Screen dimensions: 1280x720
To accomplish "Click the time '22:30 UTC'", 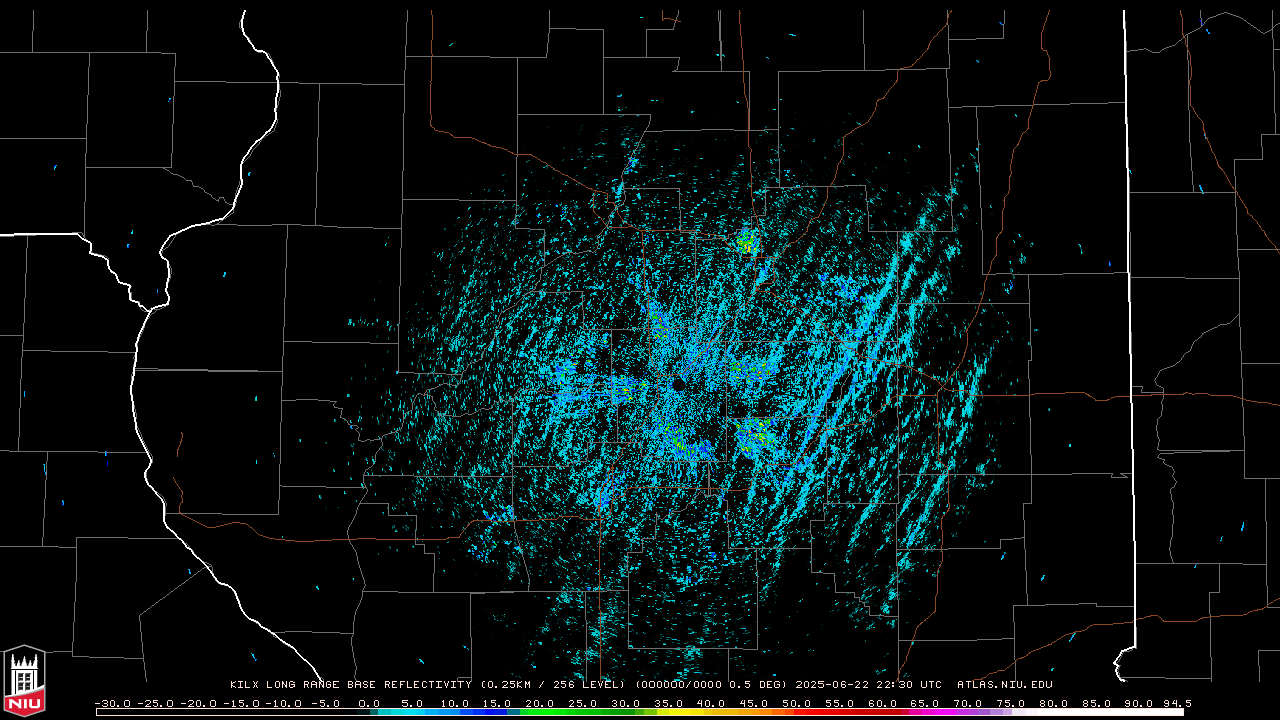I will [x=909, y=685].
